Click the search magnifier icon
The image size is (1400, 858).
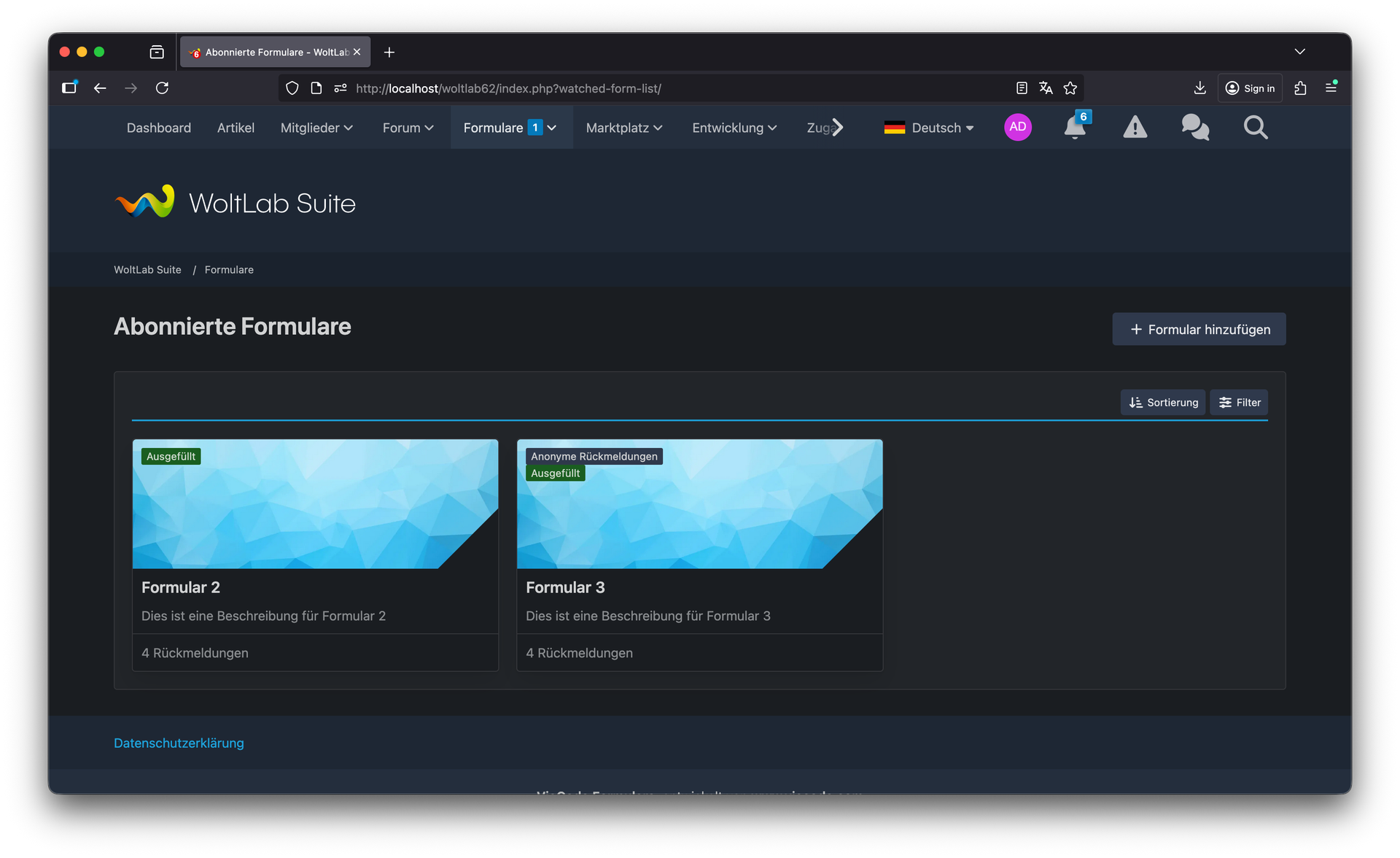click(1255, 128)
